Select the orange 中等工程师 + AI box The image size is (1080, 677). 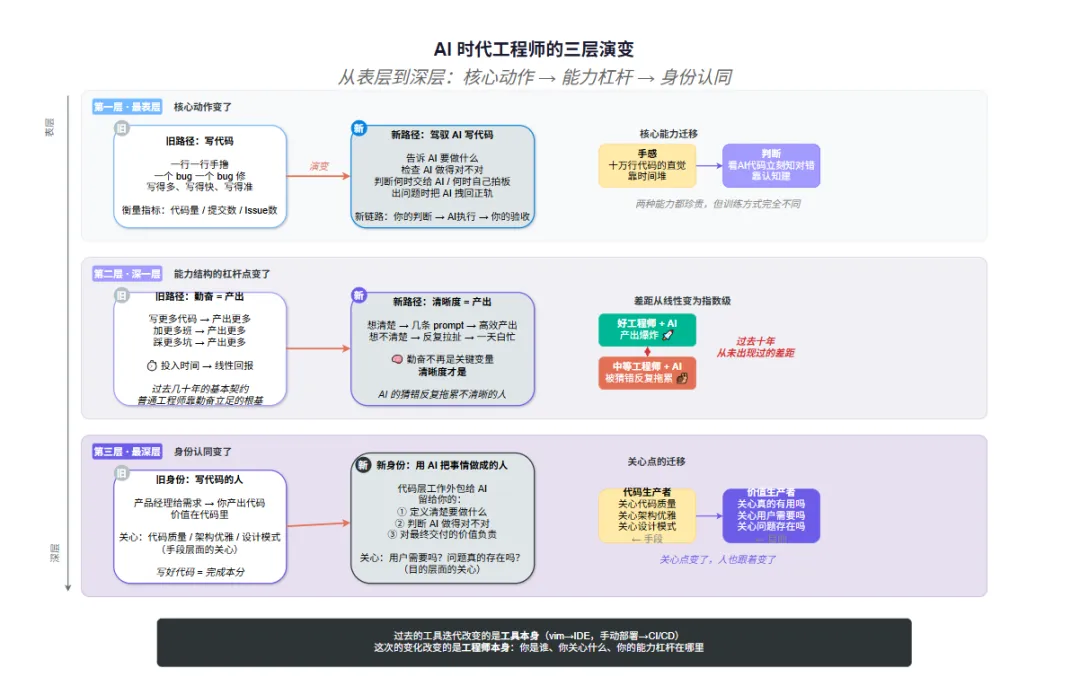tap(647, 373)
